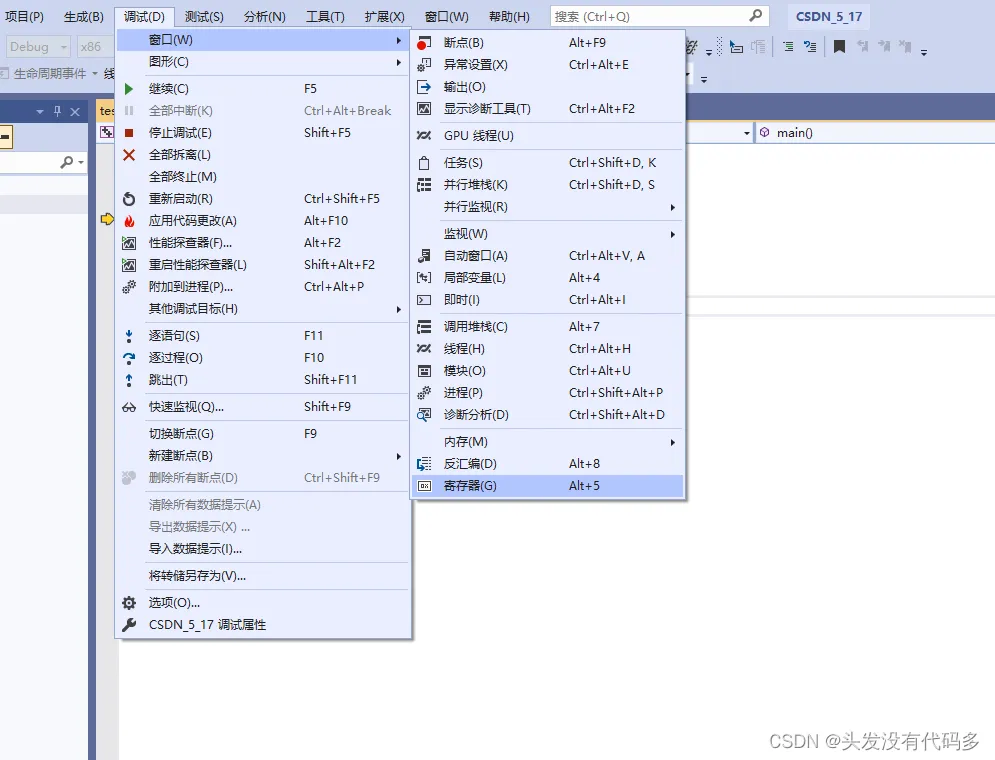Click the 附加到进程(P) gears icon
Screen dimensions: 995x760
[x=129, y=287]
